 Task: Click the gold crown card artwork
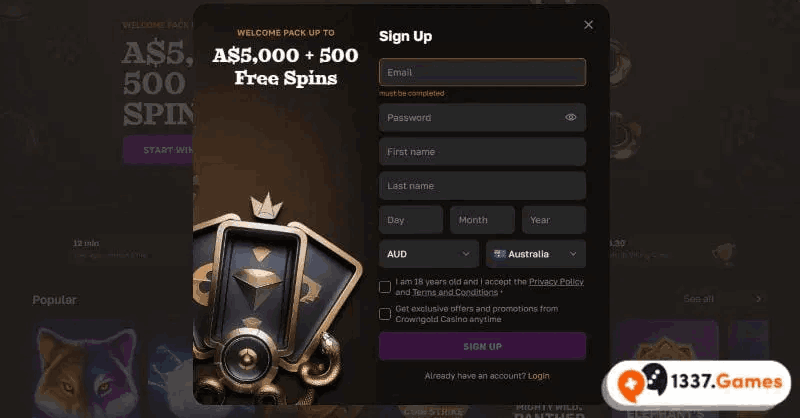point(278,296)
